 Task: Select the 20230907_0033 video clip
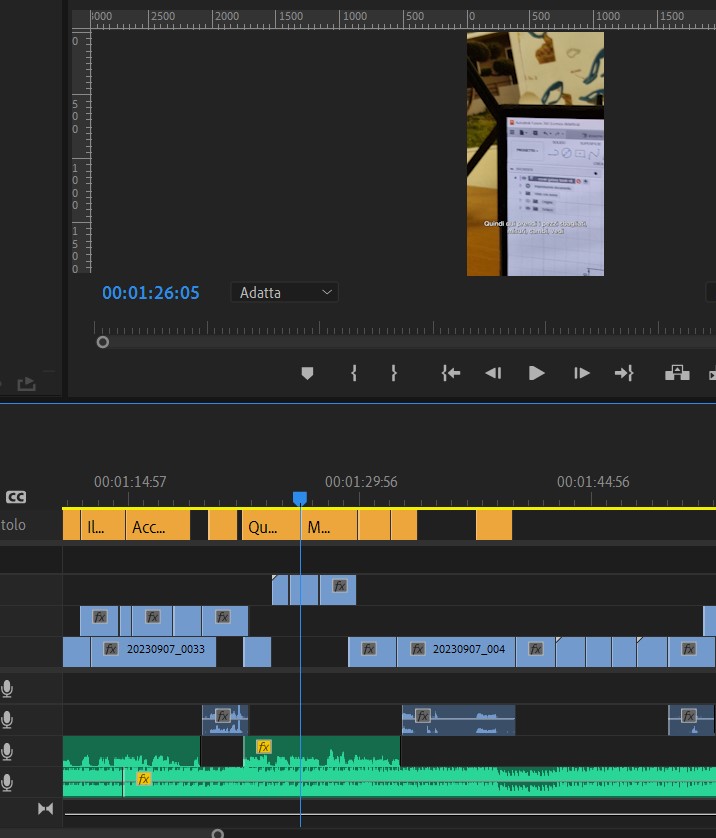[165, 649]
